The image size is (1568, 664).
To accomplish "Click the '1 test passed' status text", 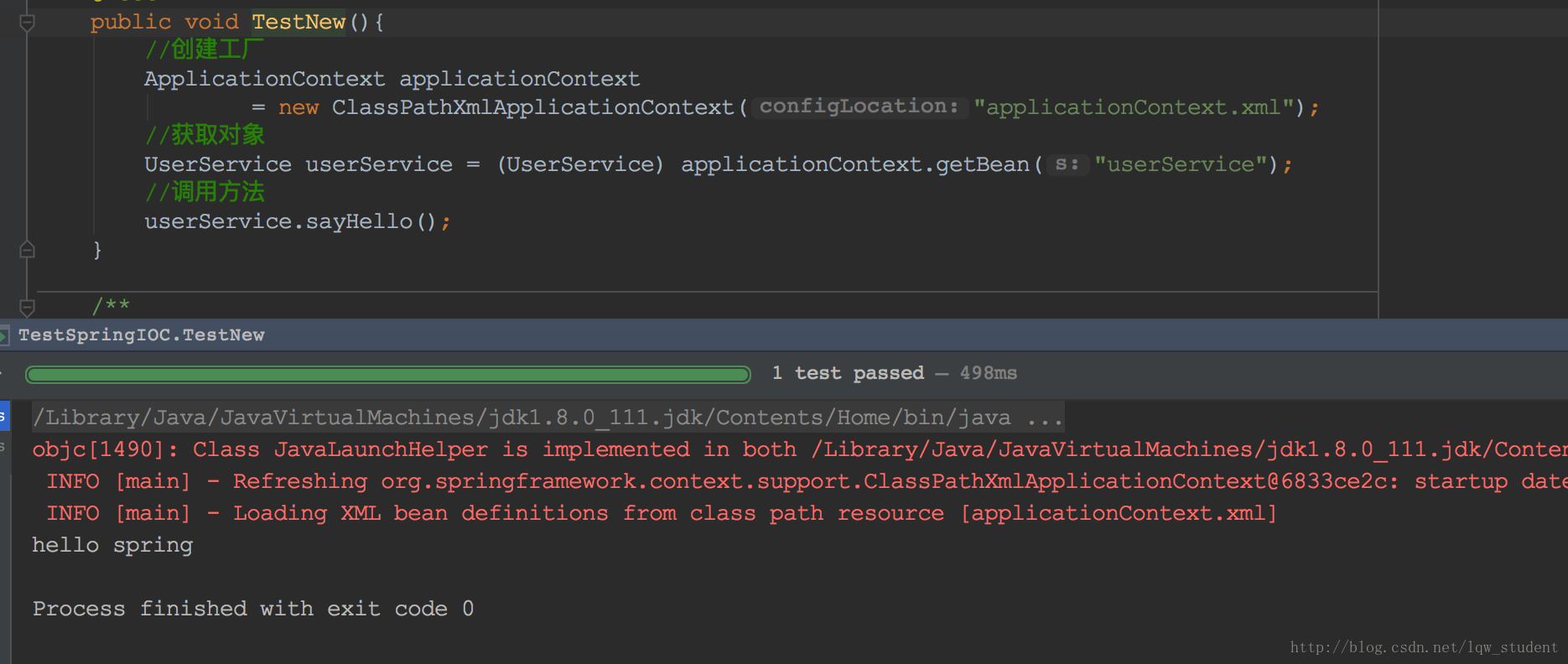I will (848, 373).
